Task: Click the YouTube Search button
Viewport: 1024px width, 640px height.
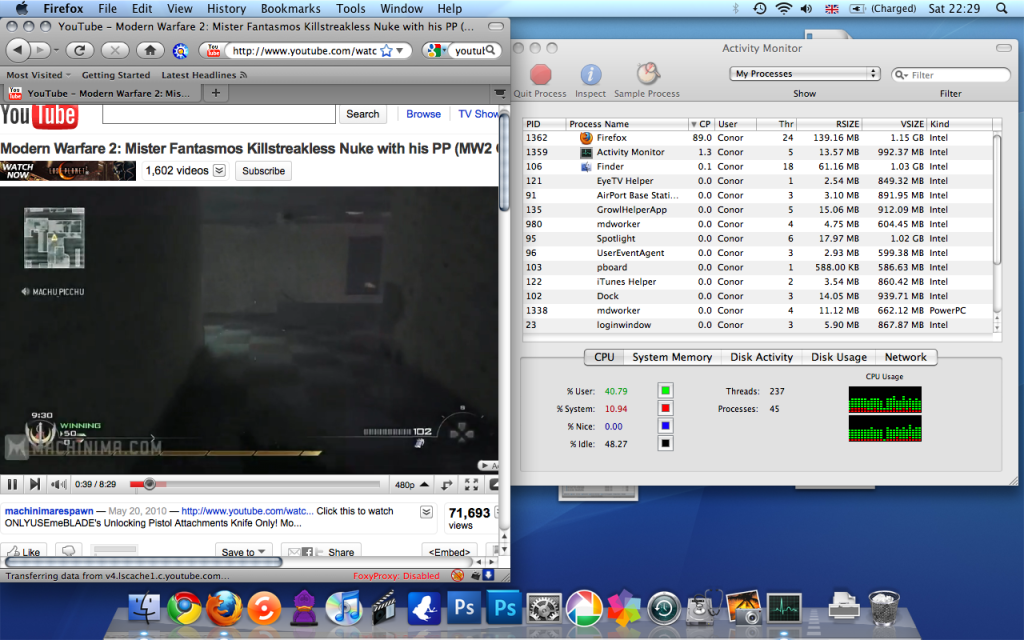Action: coord(362,114)
